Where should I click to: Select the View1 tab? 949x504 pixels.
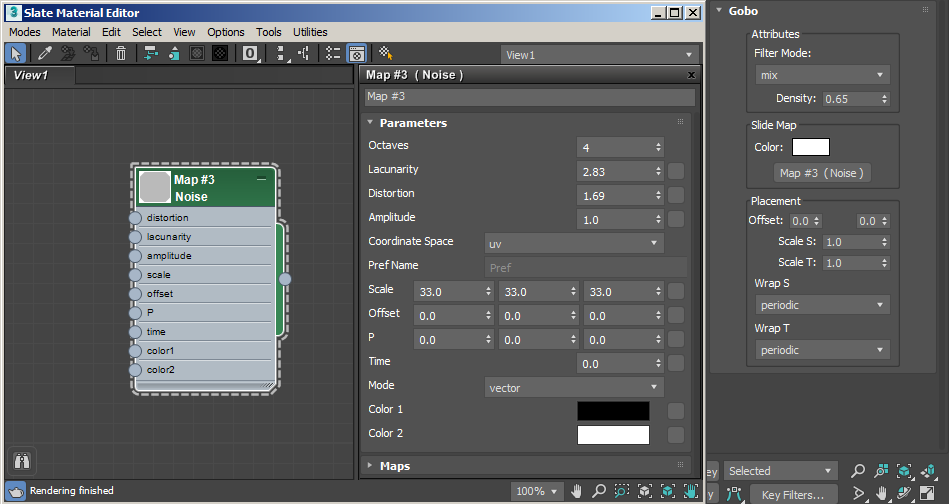tap(39, 75)
